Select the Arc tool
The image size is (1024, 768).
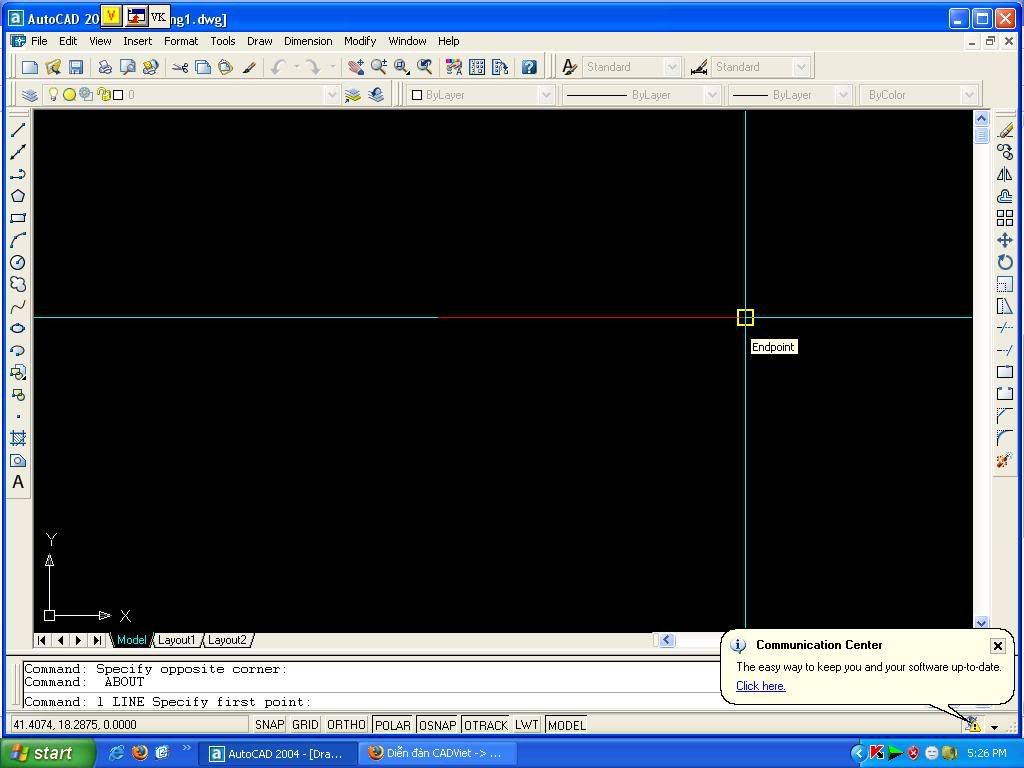[x=18, y=240]
